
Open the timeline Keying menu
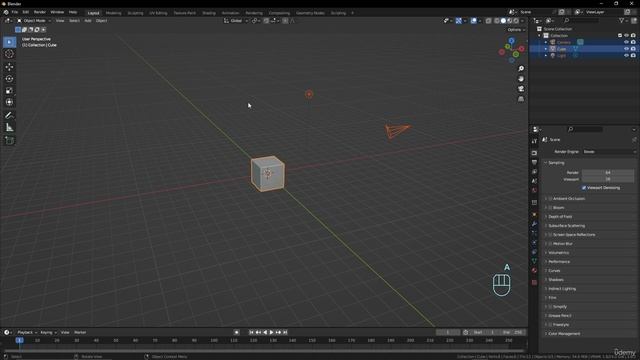click(x=48, y=332)
